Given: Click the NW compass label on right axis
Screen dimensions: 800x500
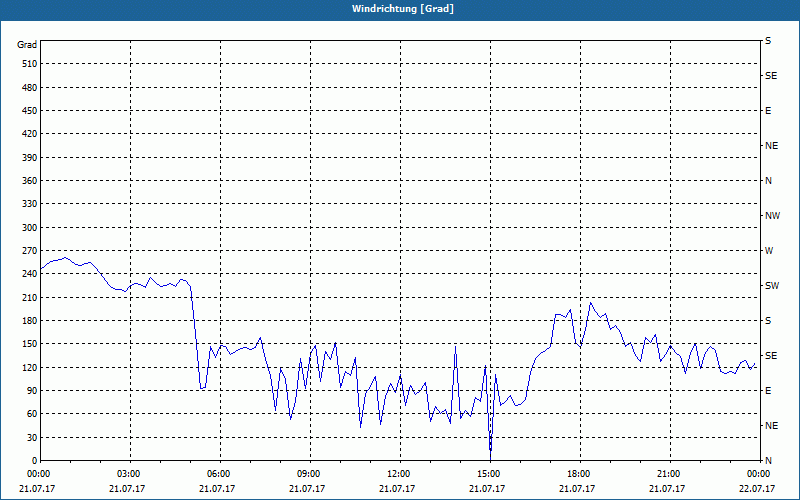Looking at the screenshot, I should 772,216.
